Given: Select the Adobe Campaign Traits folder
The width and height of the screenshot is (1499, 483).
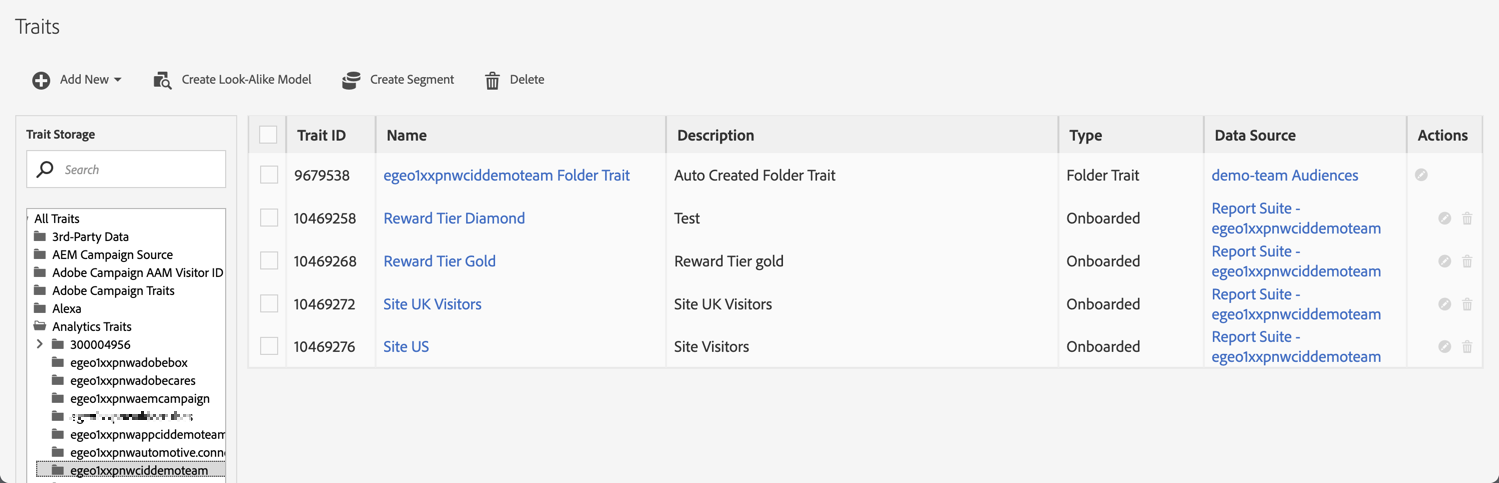Looking at the screenshot, I should pos(113,290).
